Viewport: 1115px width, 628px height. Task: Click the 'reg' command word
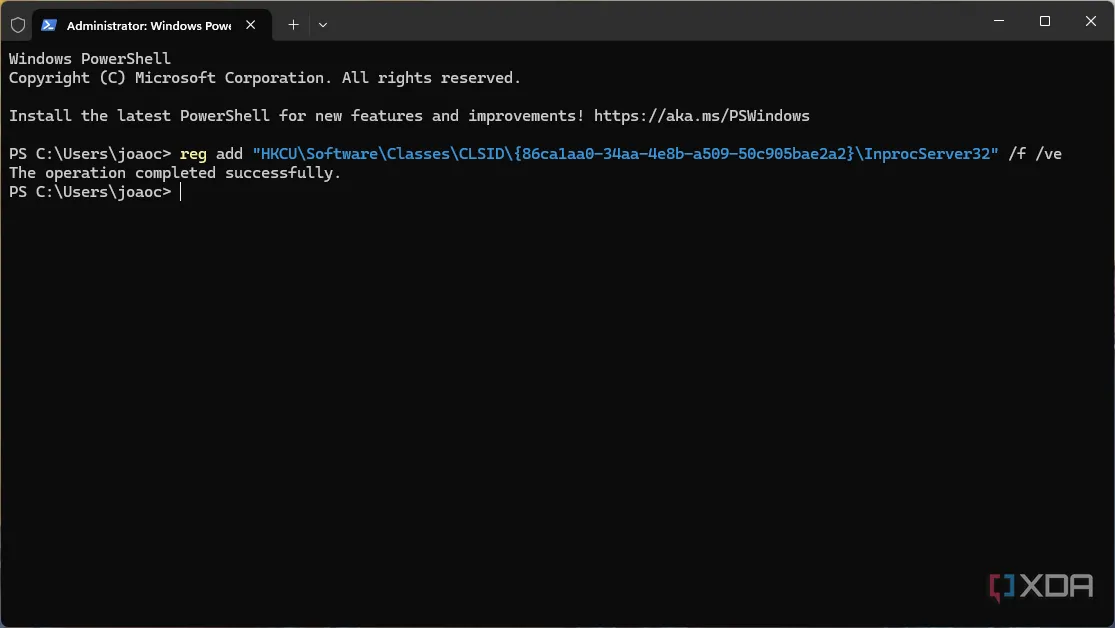click(193, 154)
